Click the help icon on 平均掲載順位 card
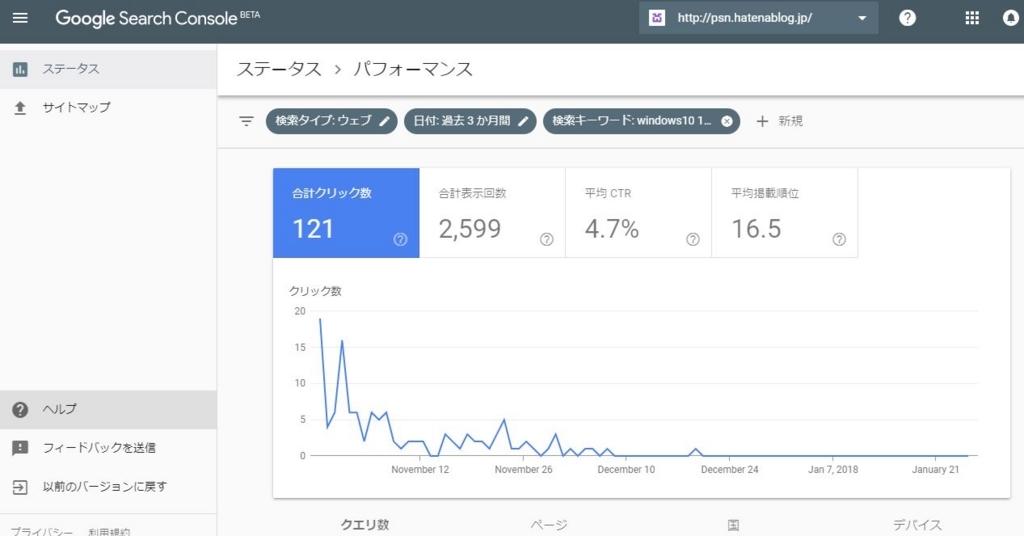The image size is (1024, 536). pyautogui.click(x=839, y=240)
